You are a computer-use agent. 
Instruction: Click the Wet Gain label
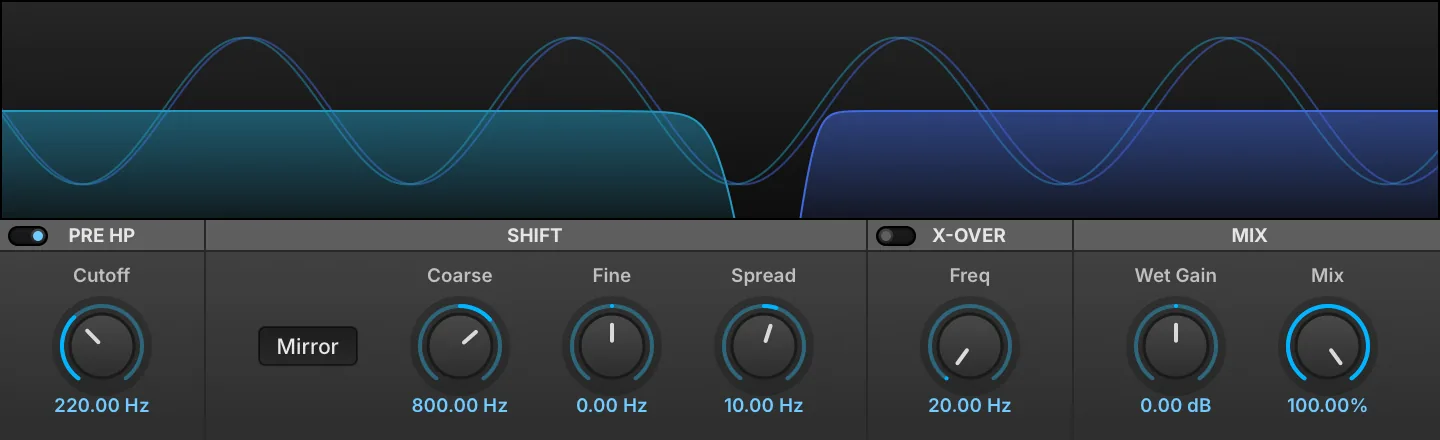pyautogui.click(x=1176, y=275)
